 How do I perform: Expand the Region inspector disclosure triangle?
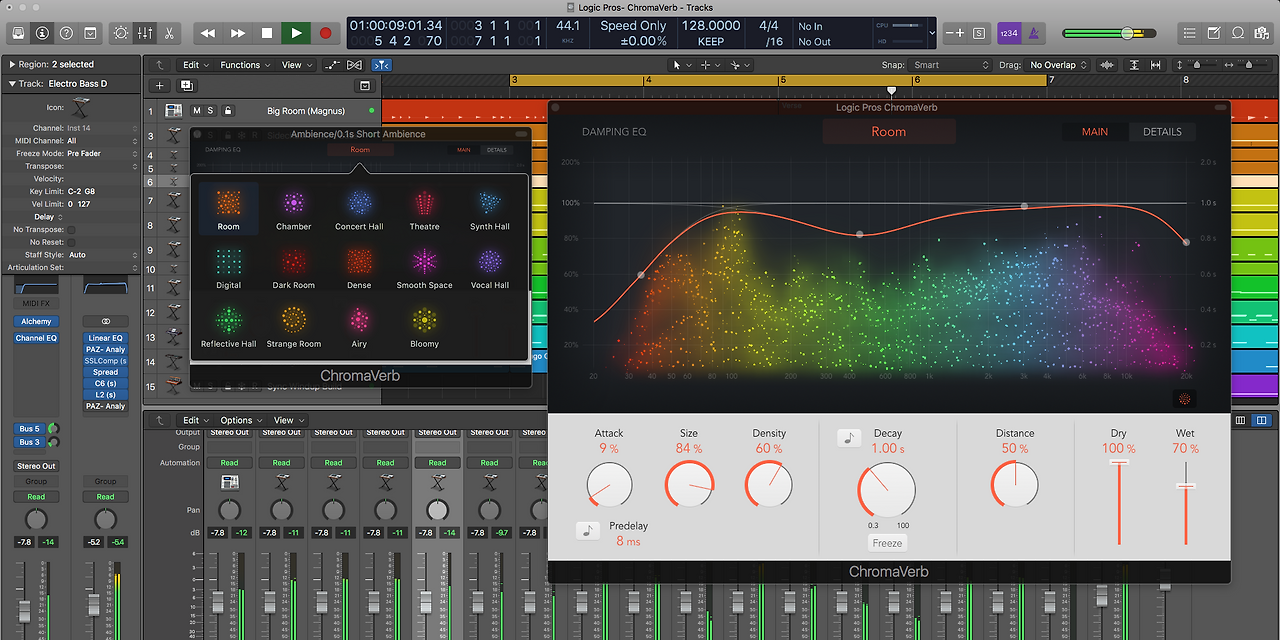pyautogui.click(x=12, y=65)
